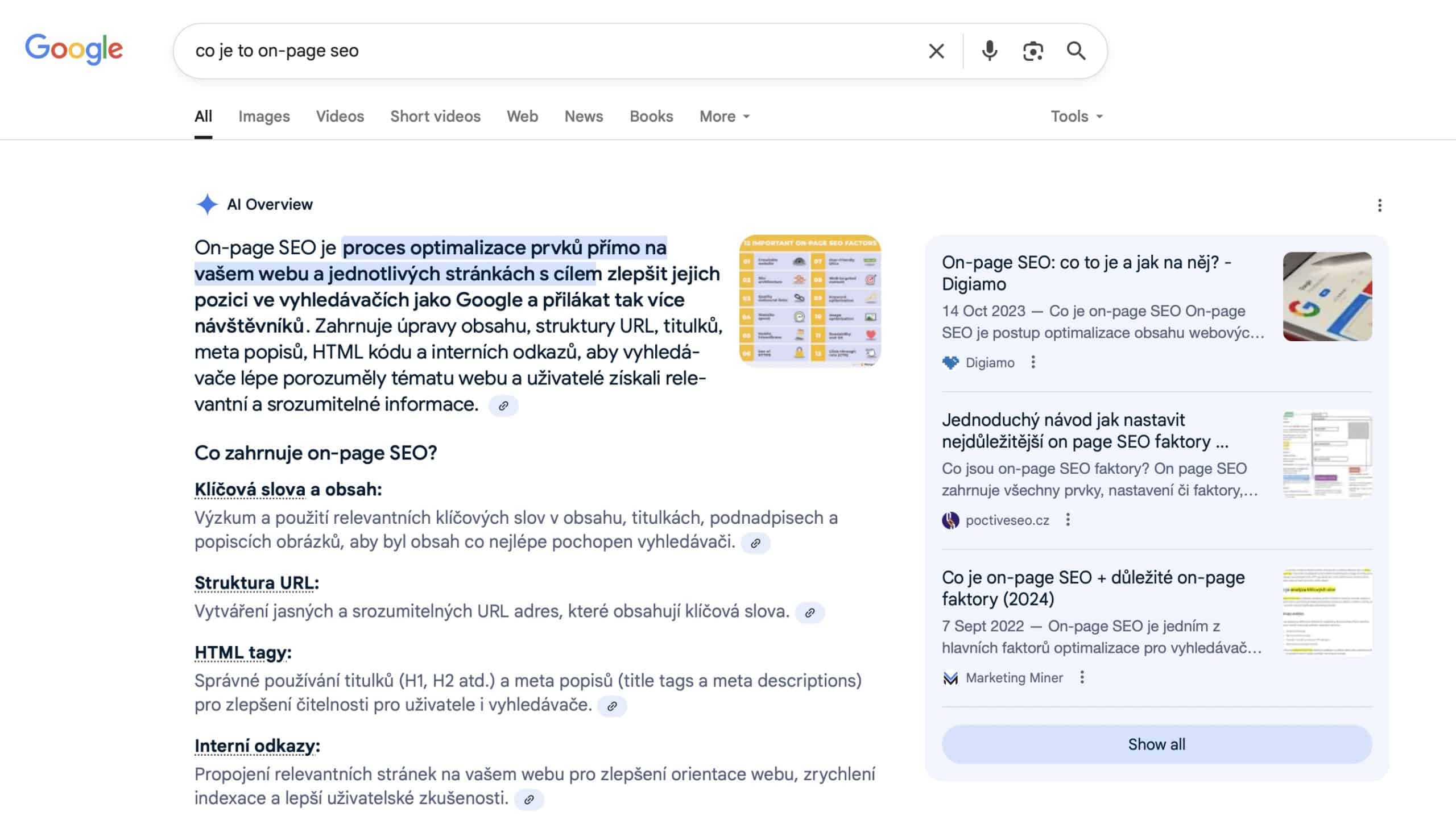
Task: Click the Google logo
Action: (x=74, y=49)
